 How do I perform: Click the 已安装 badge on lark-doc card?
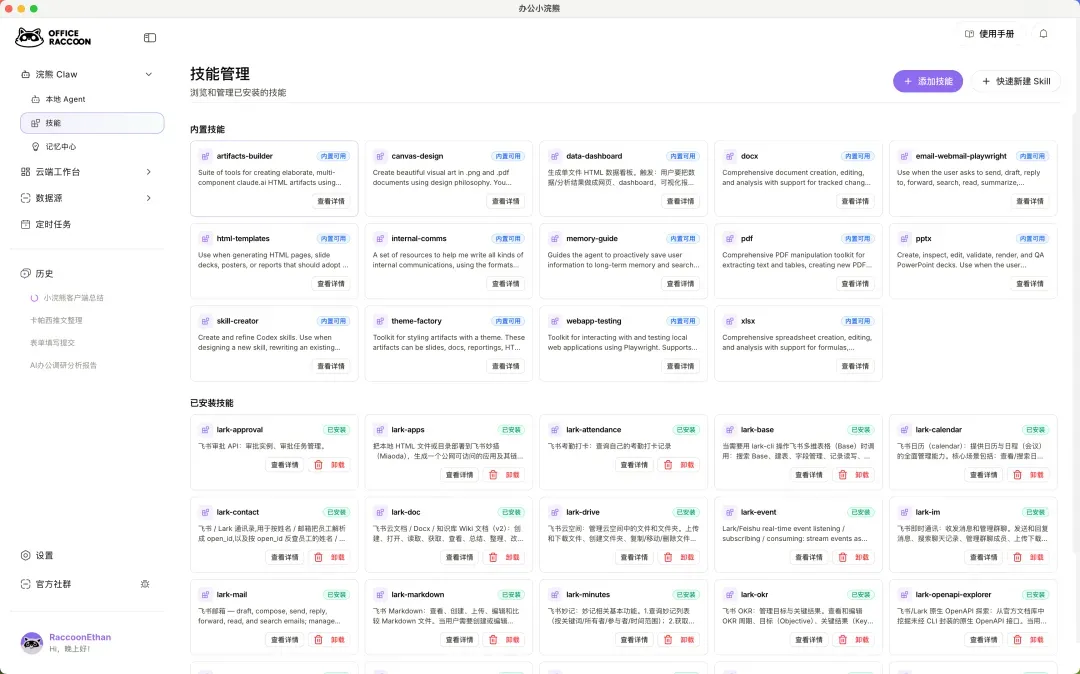pyautogui.click(x=511, y=513)
